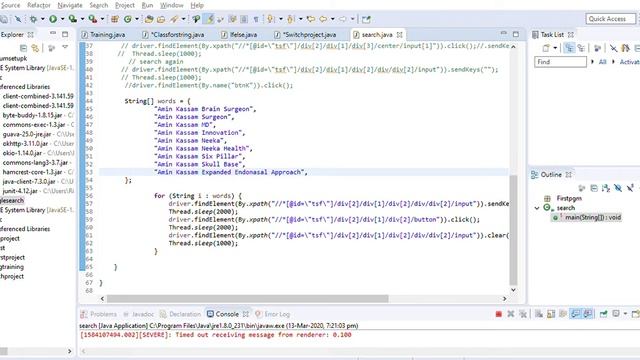This screenshot has height=360, width=640.
Task: Switch to the Training.java editor tab
Action: [104, 35]
